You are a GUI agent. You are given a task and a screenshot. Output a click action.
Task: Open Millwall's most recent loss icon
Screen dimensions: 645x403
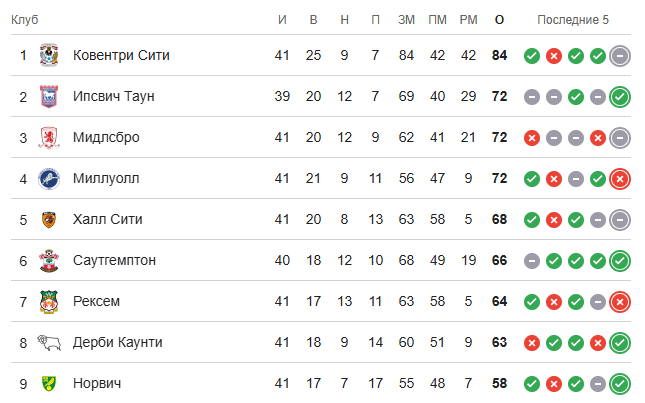[620, 179]
